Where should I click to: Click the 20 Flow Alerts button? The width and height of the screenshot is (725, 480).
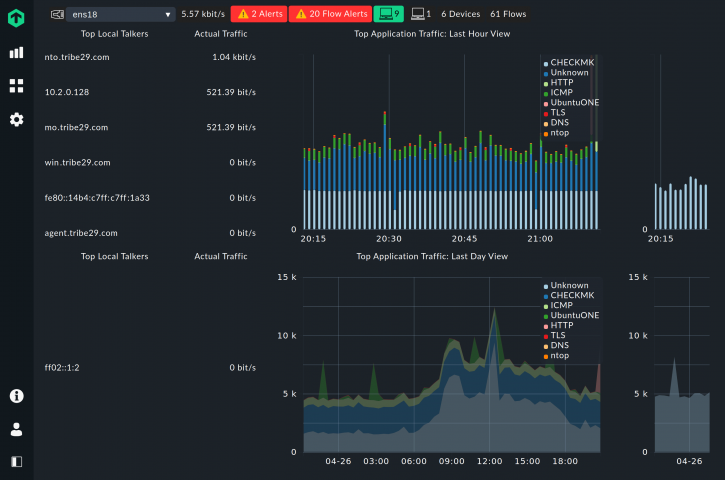click(x=330, y=14)
